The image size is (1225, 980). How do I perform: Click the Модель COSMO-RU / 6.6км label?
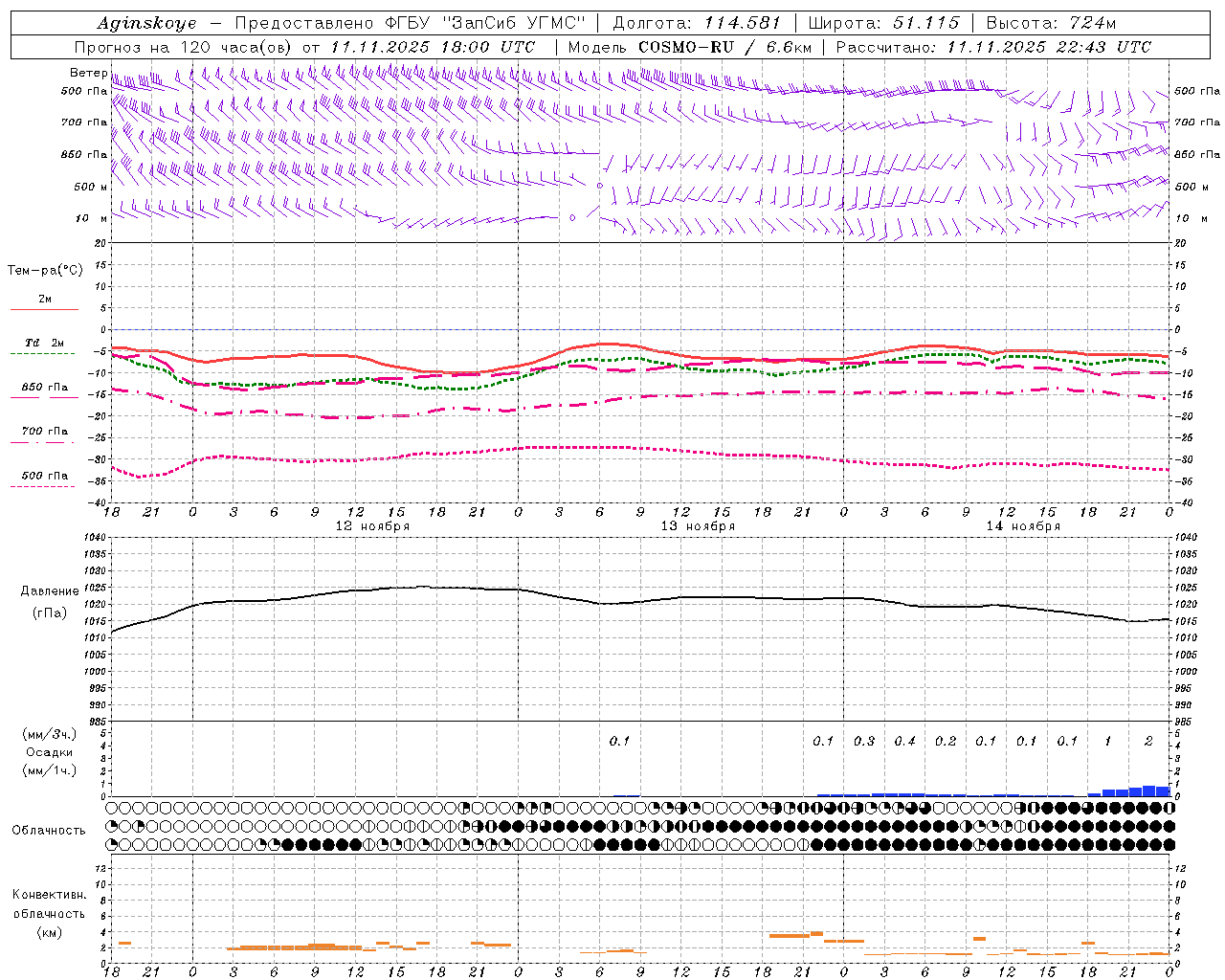click(690, 47)
